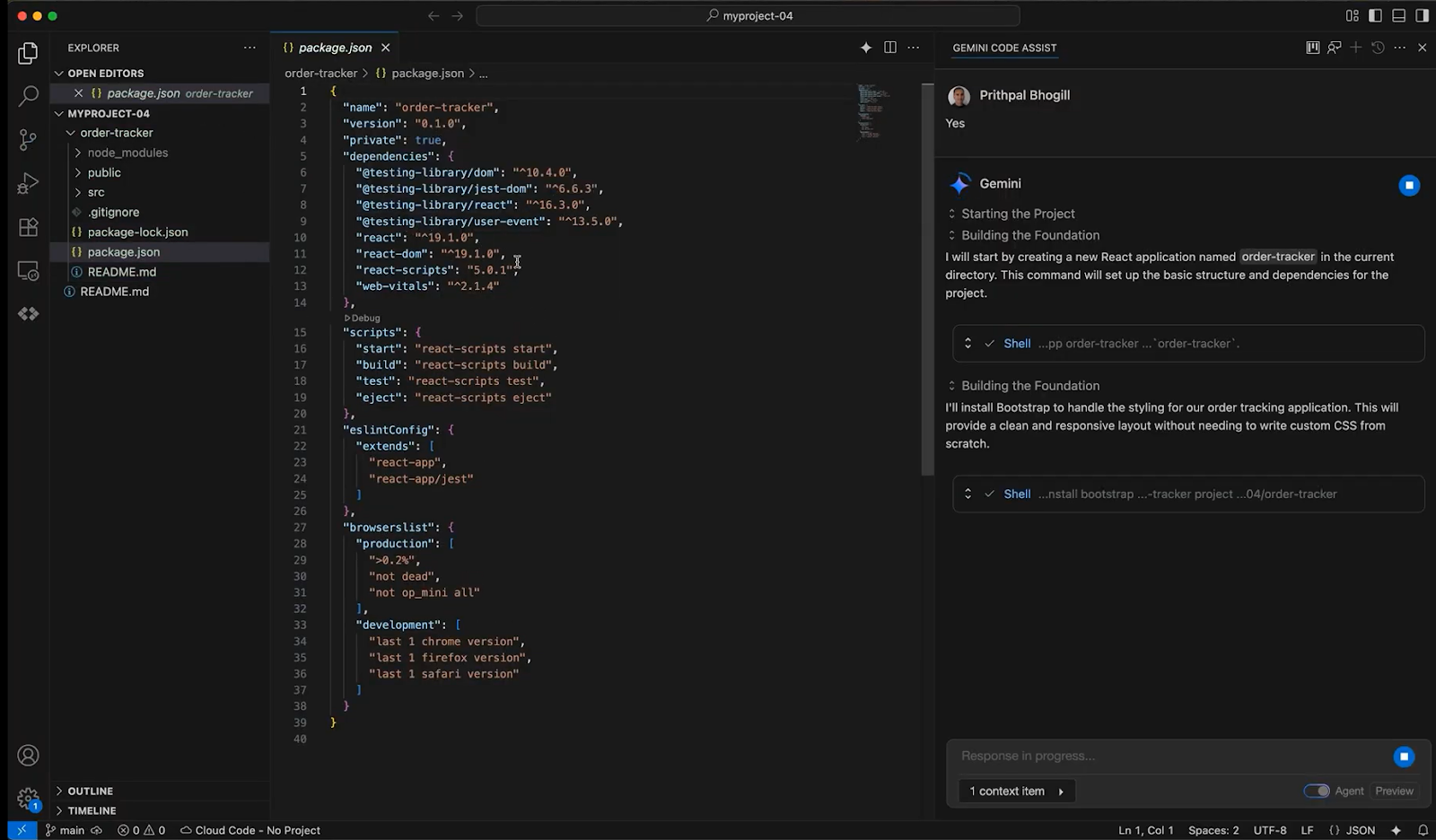This screenshot has width=1436, height=840.
Task: Open package-lock.json in the explorer
Action: tap(137, 232)
